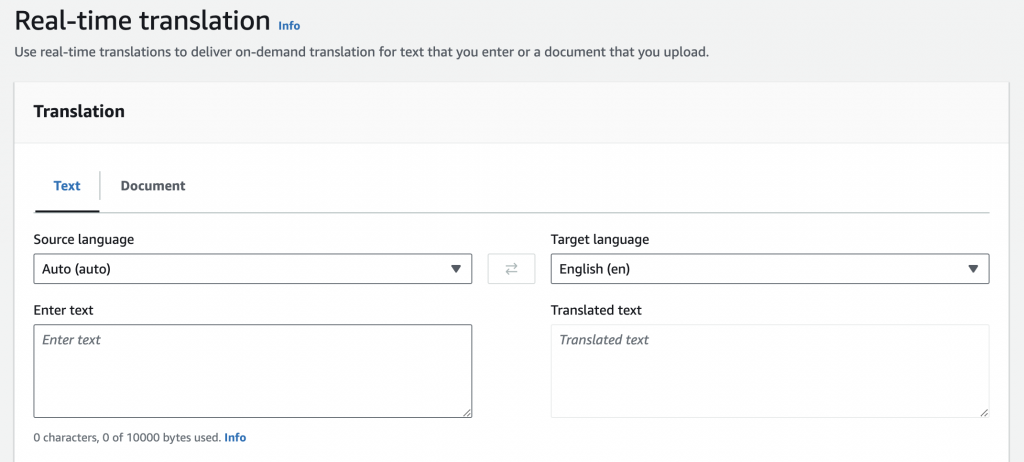The width and height of the screenshot is (1024, 462).
Task: Click the characters and bytes used counter
Action: [x=126, y=438]
